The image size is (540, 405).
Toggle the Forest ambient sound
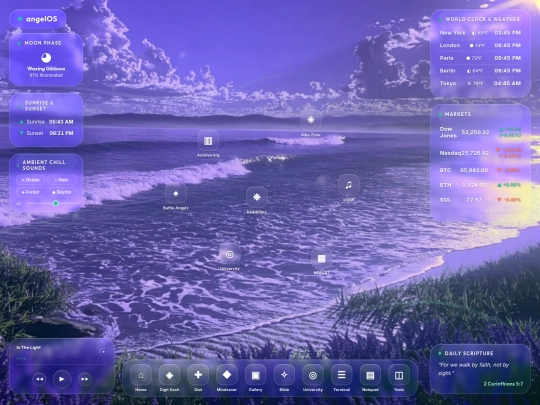[31, 192]
